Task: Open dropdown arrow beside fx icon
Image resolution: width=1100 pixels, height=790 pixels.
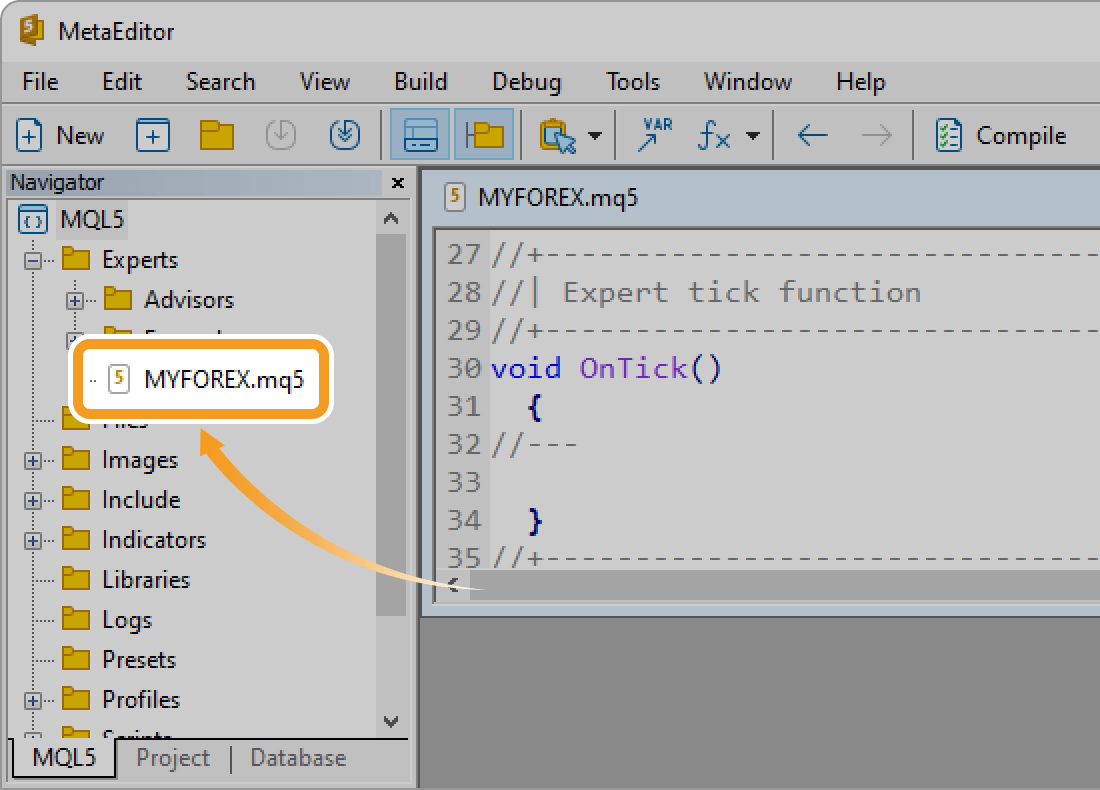Action: [x=753, y=136]
